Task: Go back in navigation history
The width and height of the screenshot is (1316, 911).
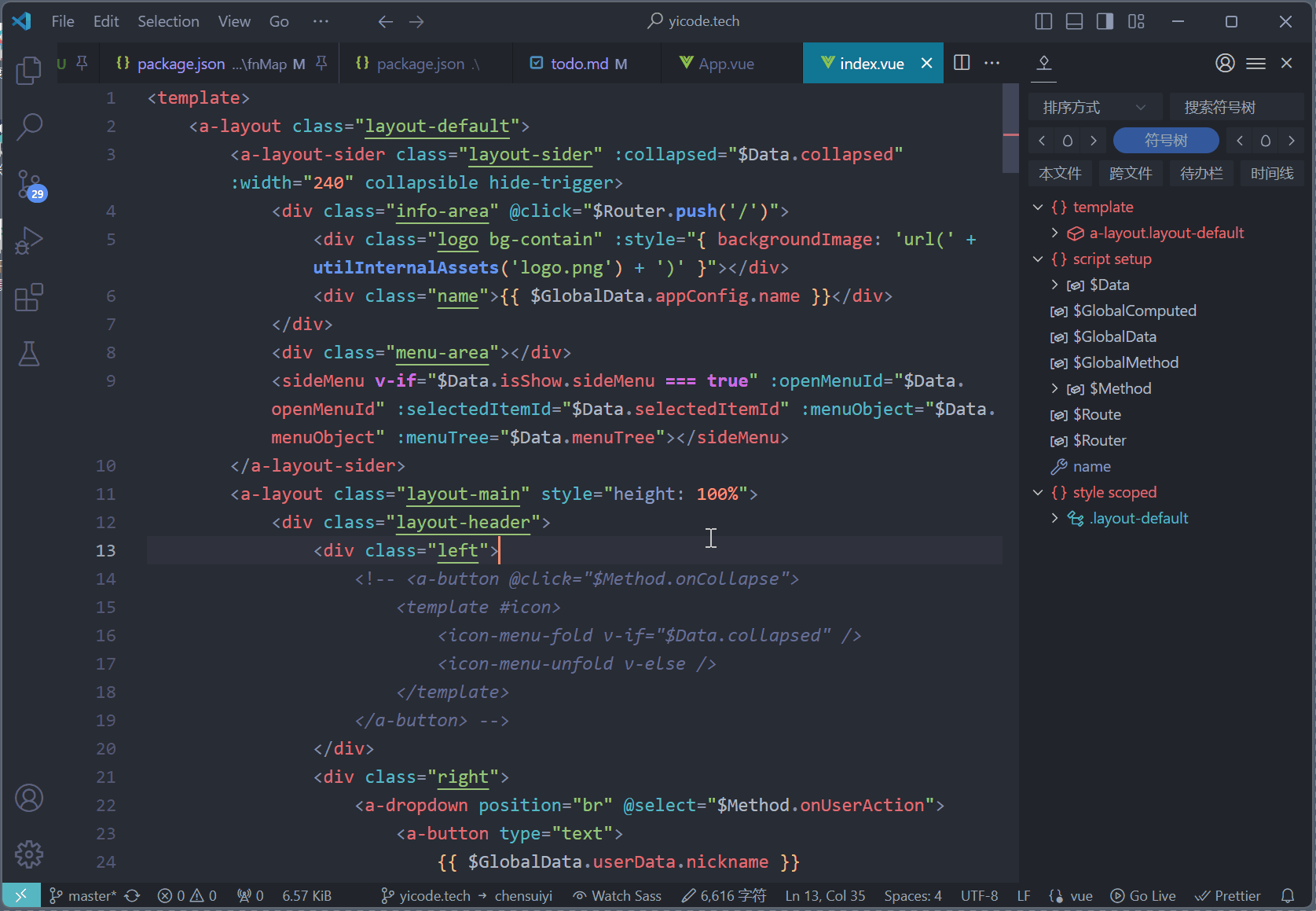Action: pos(385,22)
